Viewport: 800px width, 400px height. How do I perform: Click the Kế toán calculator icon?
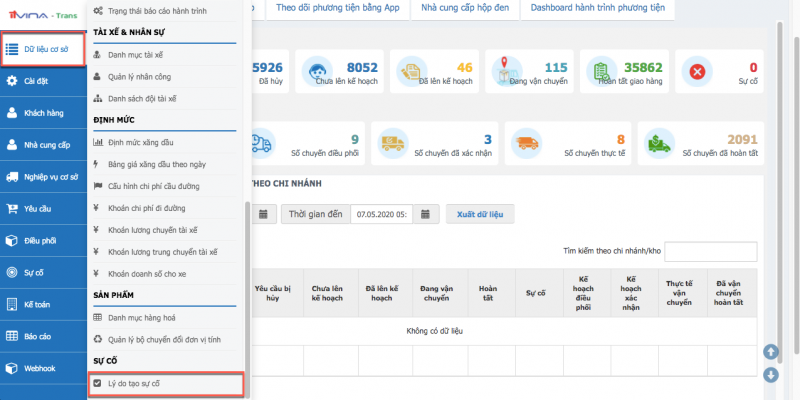(11, 302)
